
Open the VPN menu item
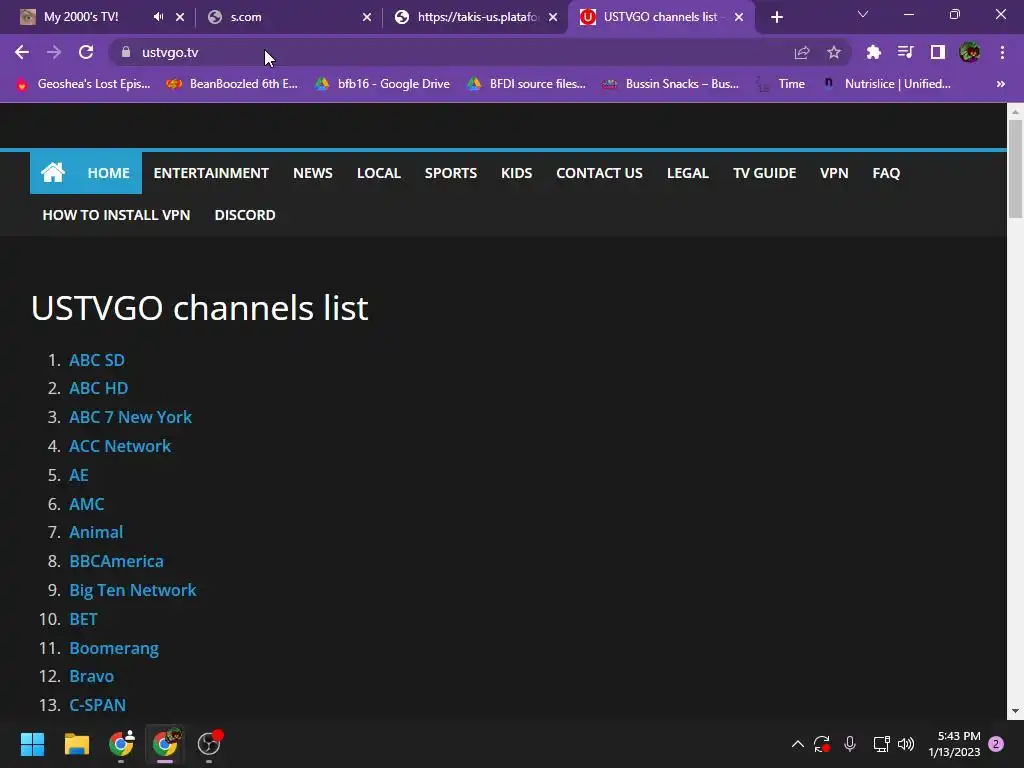point(834,173)
